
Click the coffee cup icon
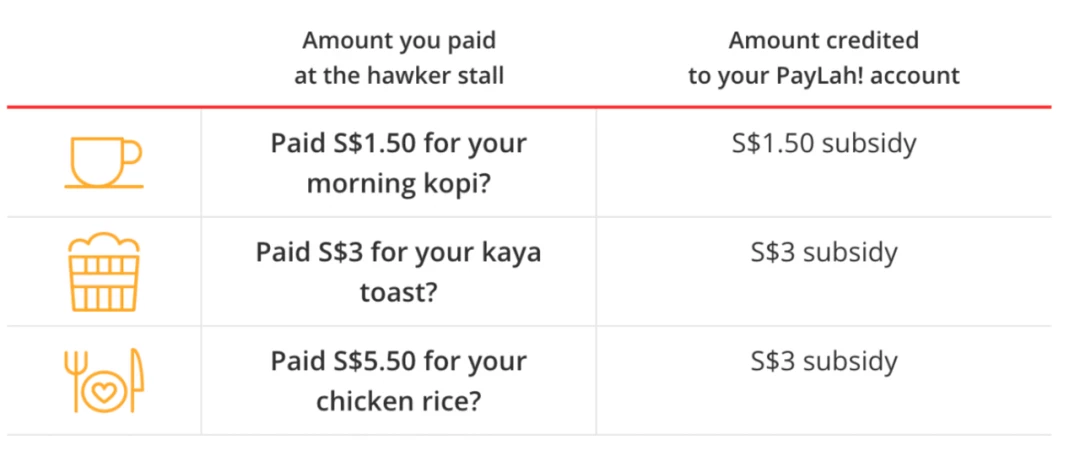point(103,162)
